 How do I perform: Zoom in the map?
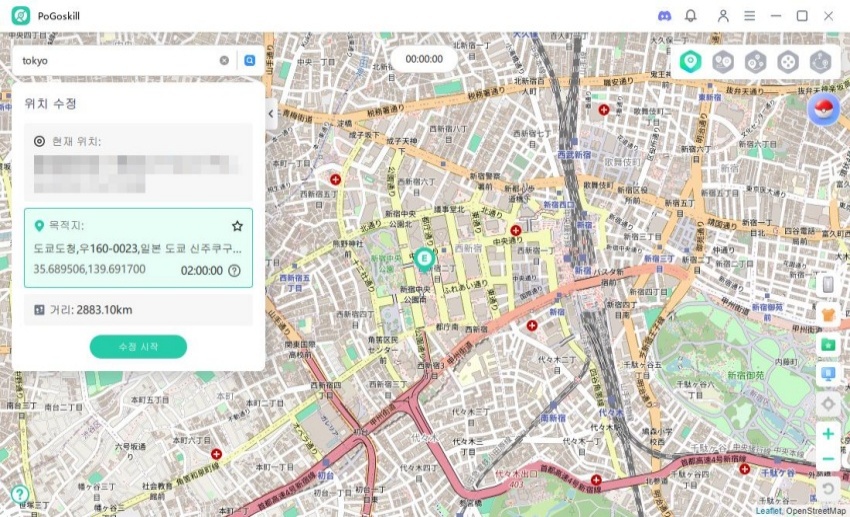828,434
